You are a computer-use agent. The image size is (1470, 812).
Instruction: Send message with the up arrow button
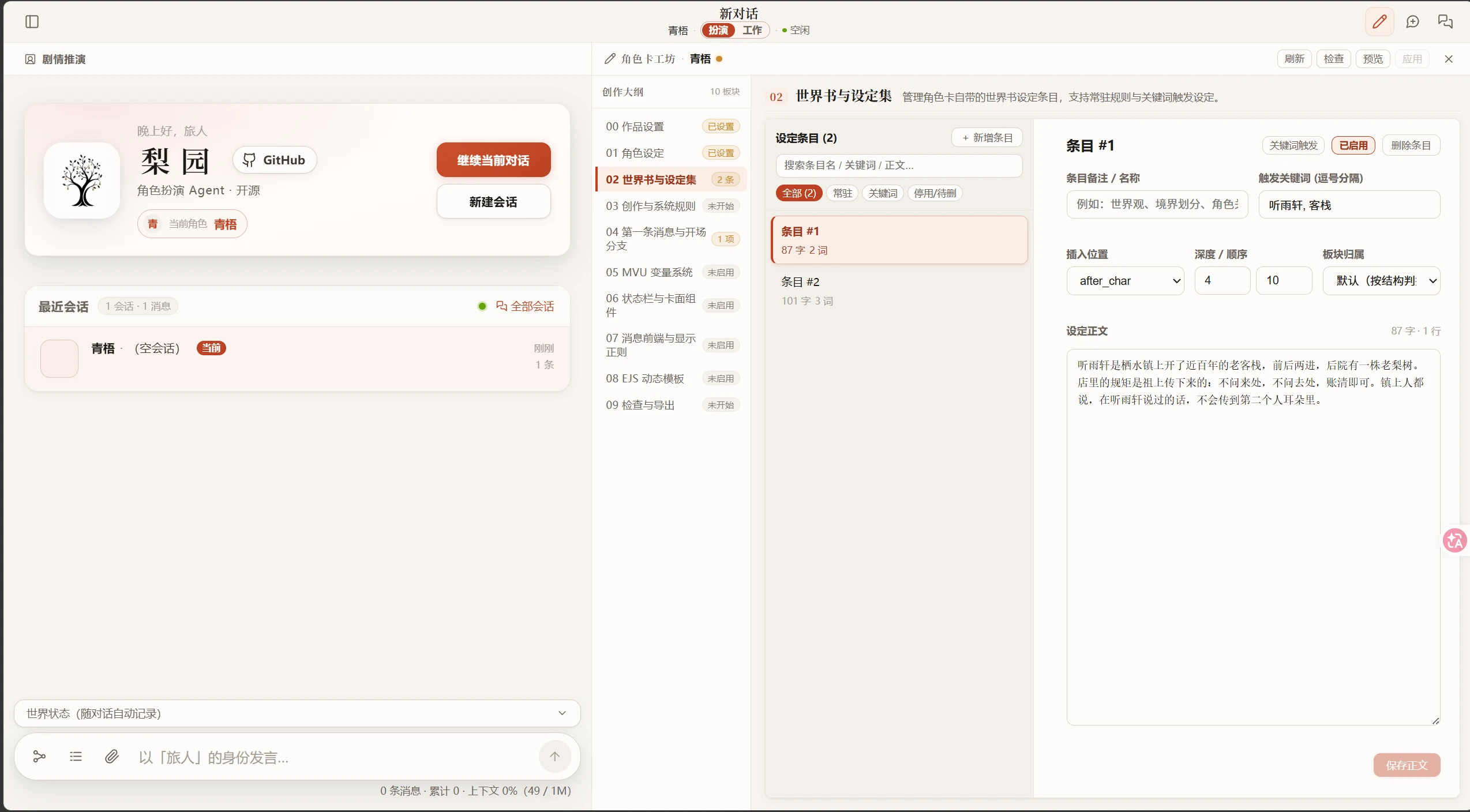point(554,757)
